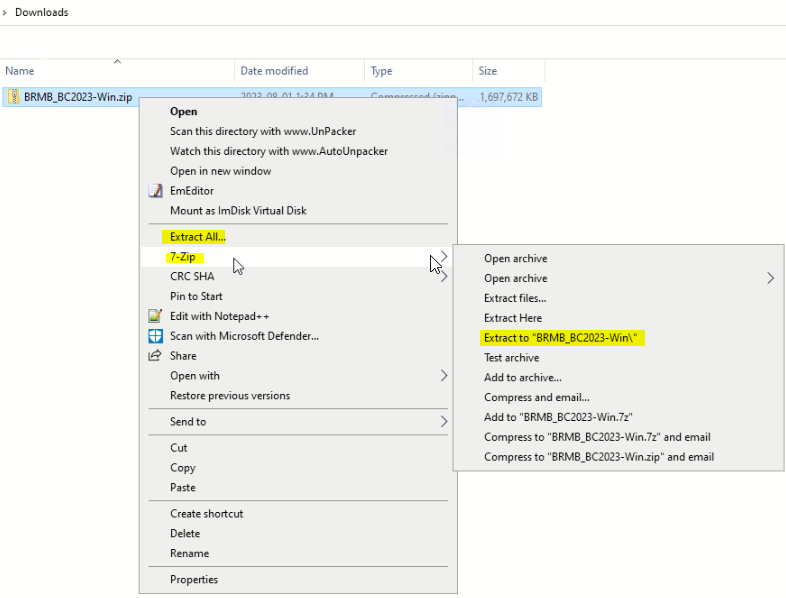Select Add to "BRMB_BC2023-Win.7z"
Screen dimensions: 786x598
point(558,417)
